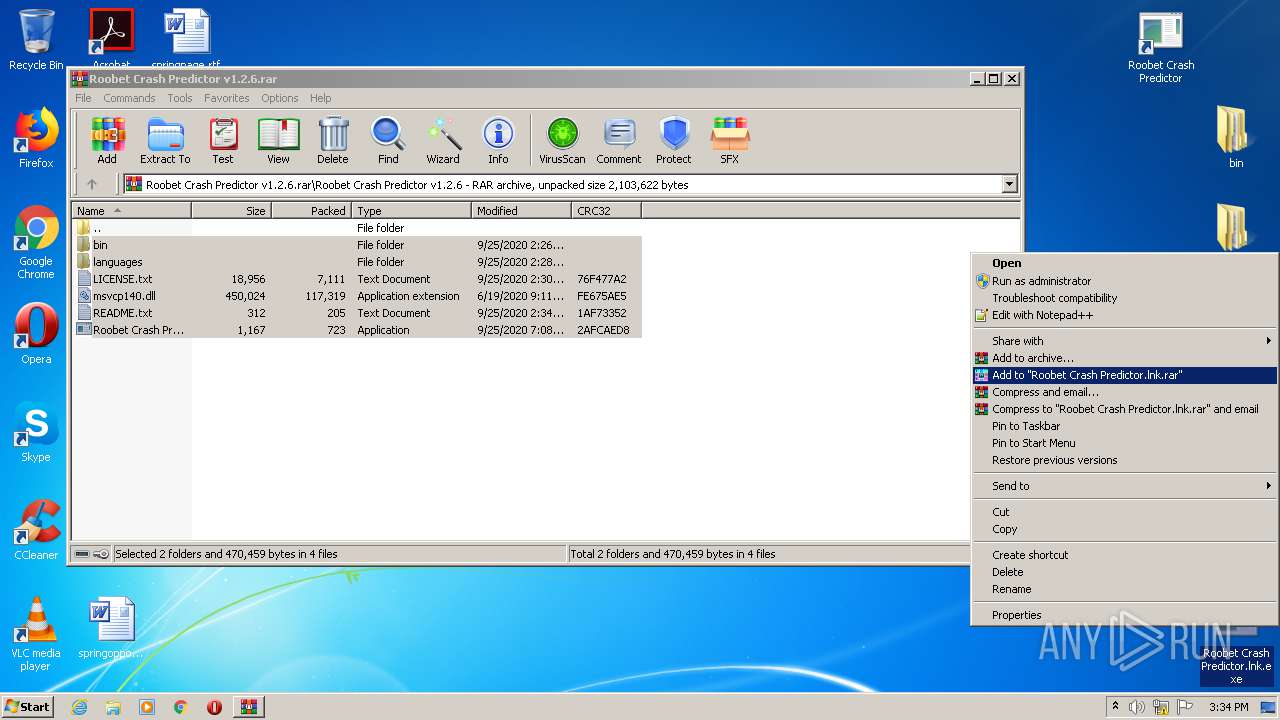Sort by Modified column header
1280x720 pixels.
coord(521,211)
